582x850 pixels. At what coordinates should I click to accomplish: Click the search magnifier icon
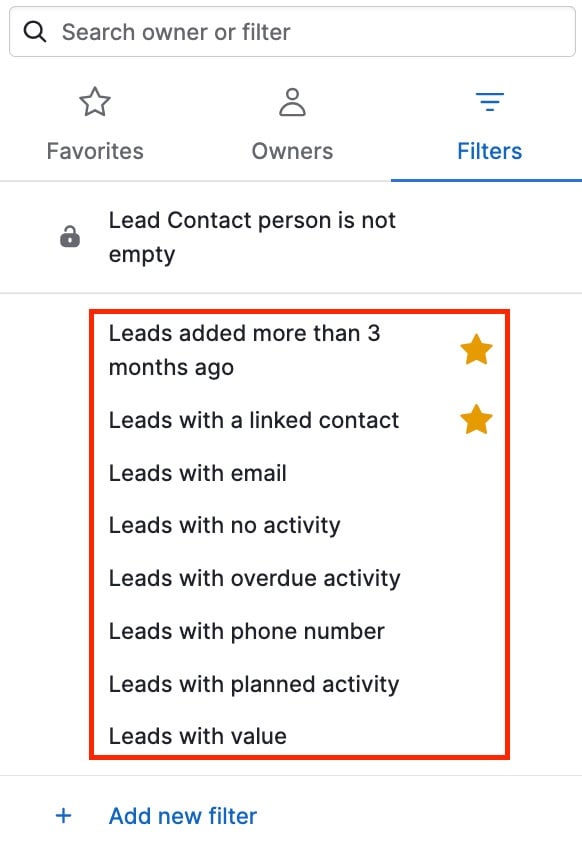(x=34, y=31)
